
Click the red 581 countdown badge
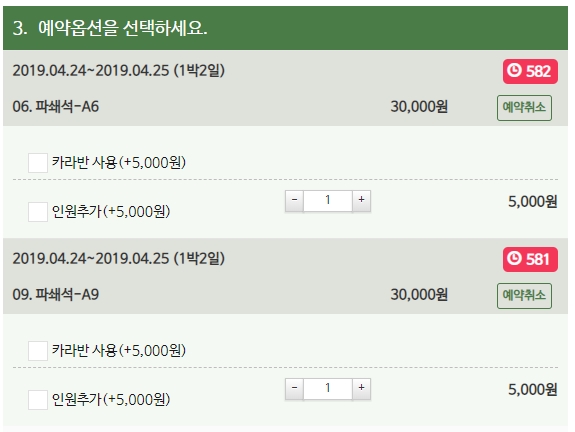point(530,259)
